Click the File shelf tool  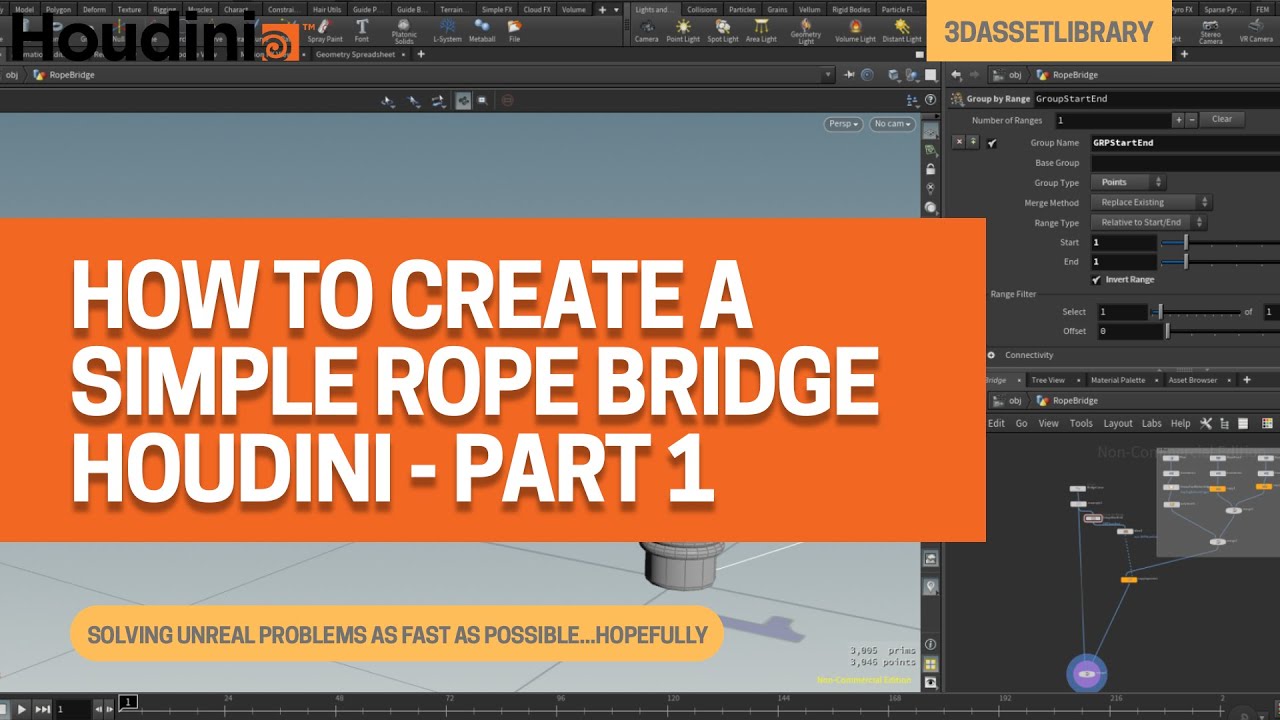[514, 30]
